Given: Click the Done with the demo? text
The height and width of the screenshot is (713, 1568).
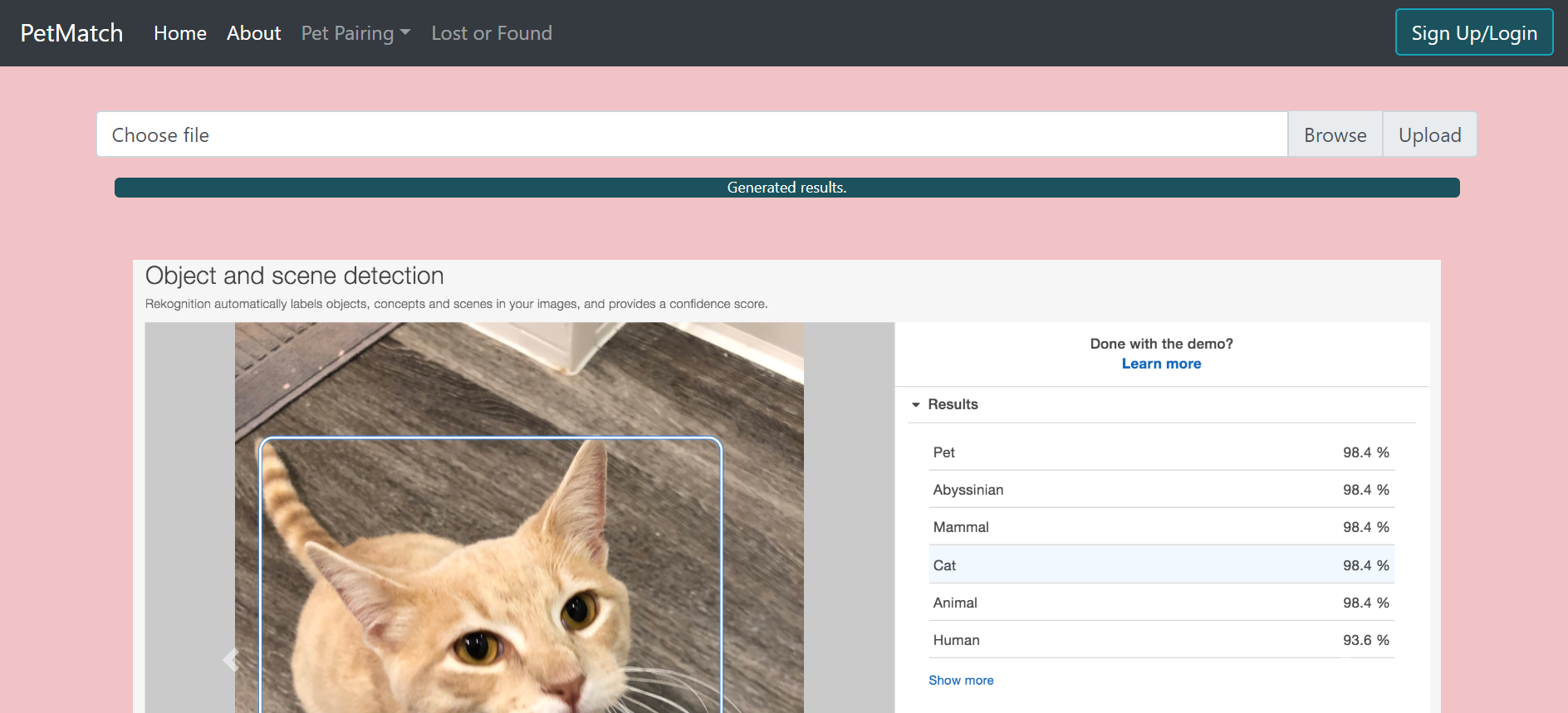Looking at the screenshot, I should tap(1161, 344).
